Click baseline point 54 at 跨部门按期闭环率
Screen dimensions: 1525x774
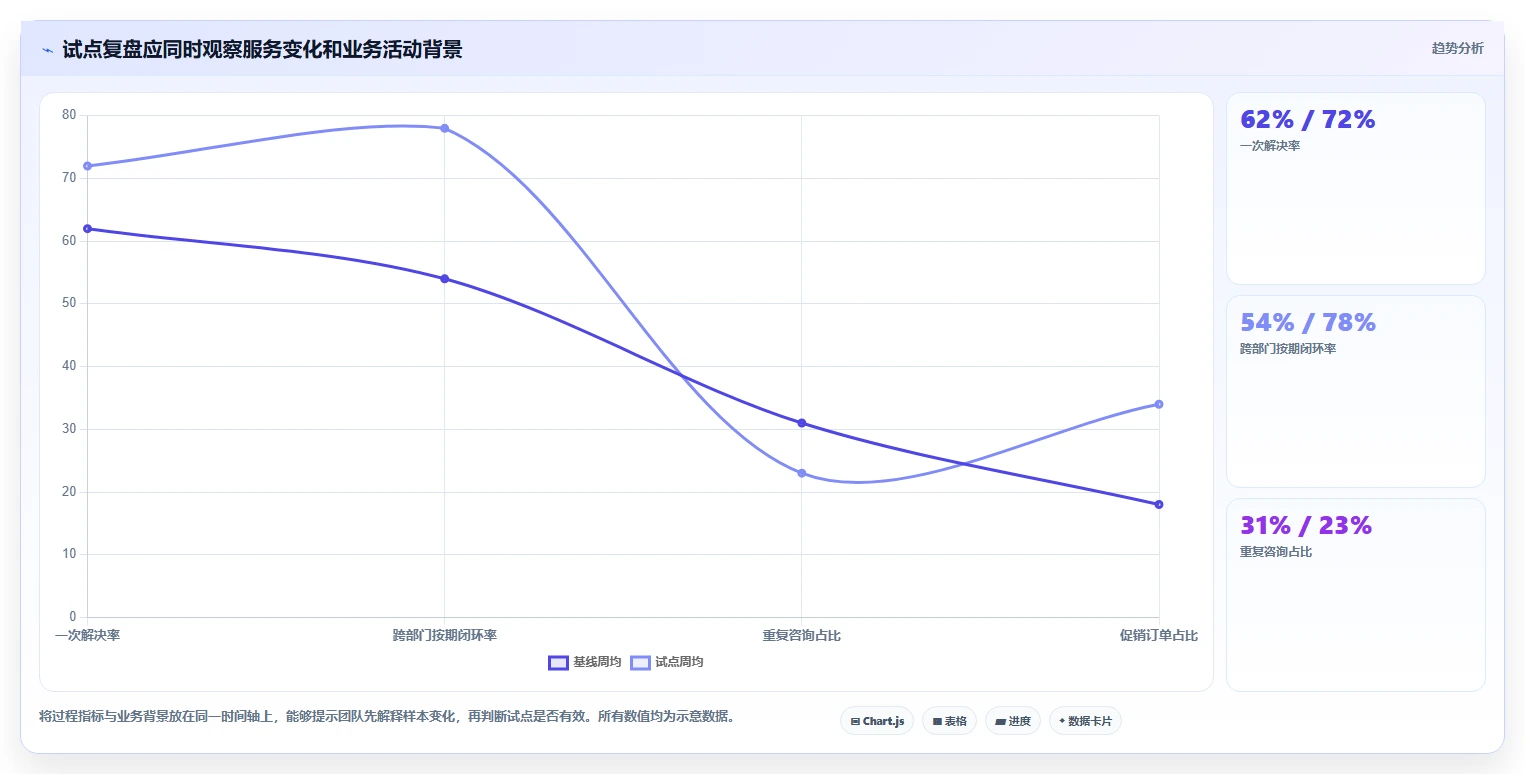pos(444,279)
